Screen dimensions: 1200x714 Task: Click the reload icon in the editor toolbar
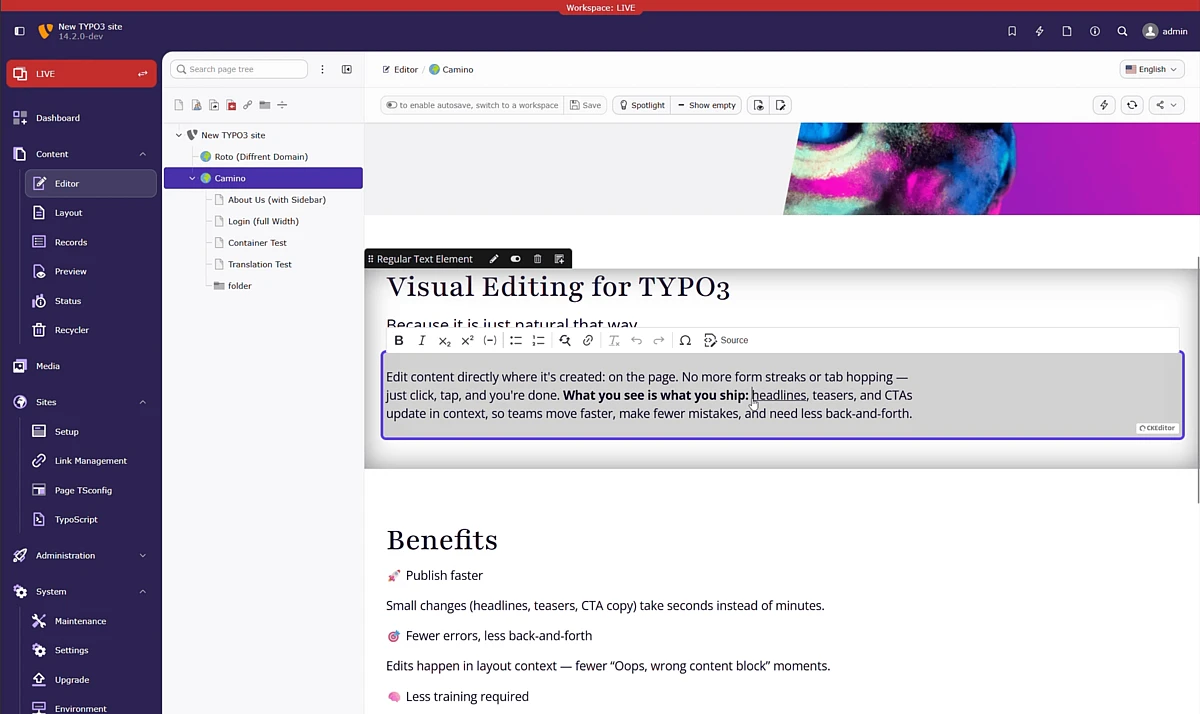click(1132, 105)
